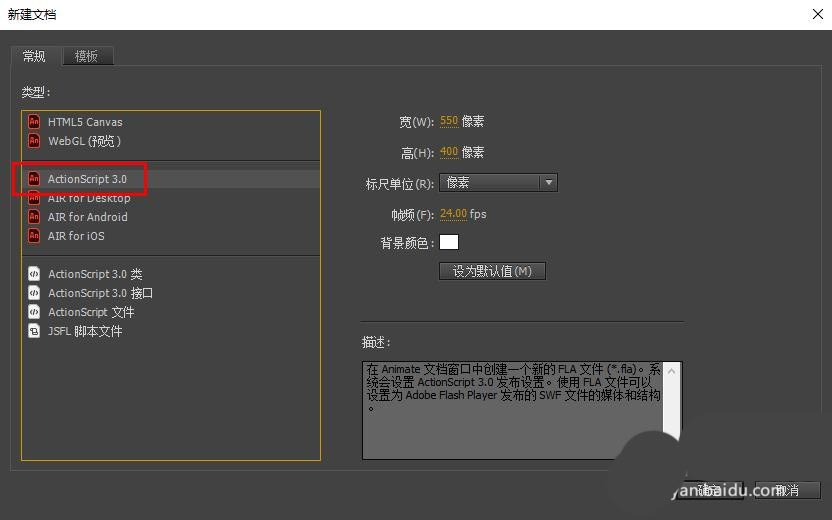Pick AIR for Android document type
Screen dimensions: 832x520
pyautogui.click(x=88, y=217)
